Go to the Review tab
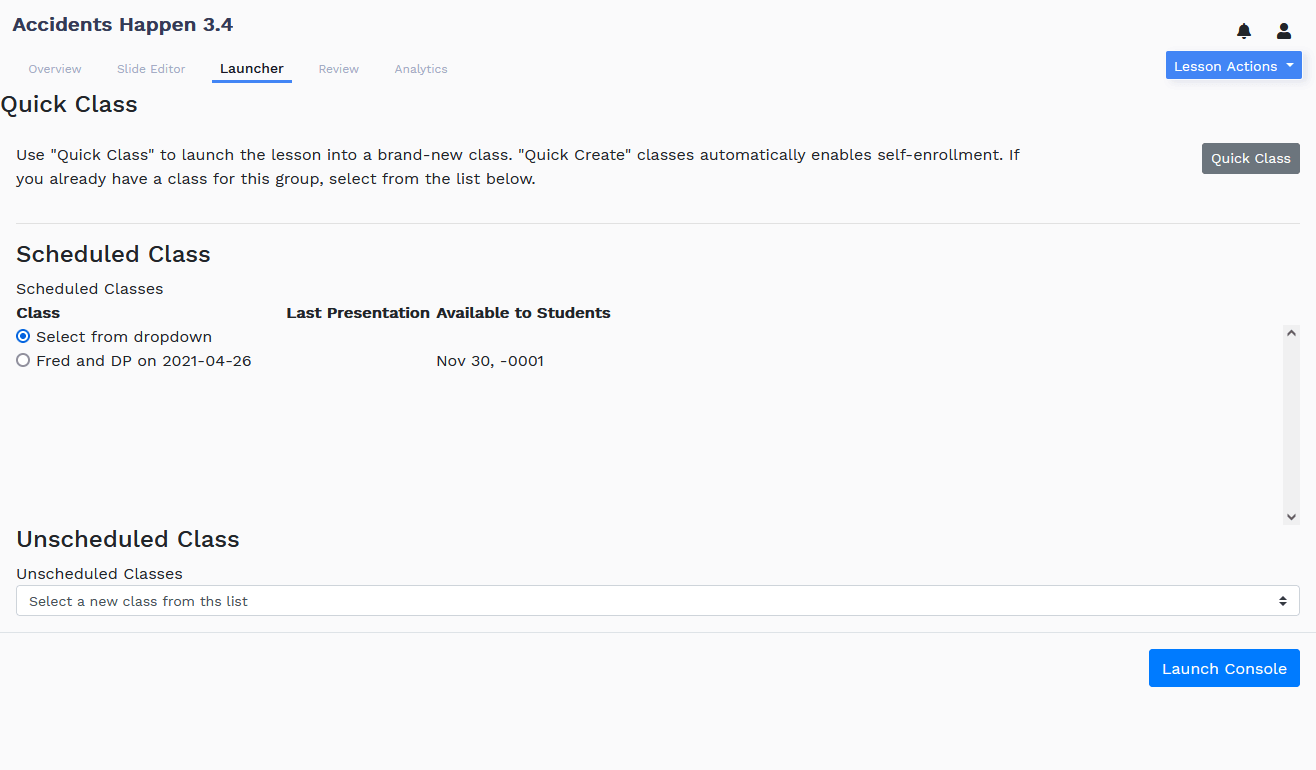Screen dimensions: 1316x770 coord(339,69)
